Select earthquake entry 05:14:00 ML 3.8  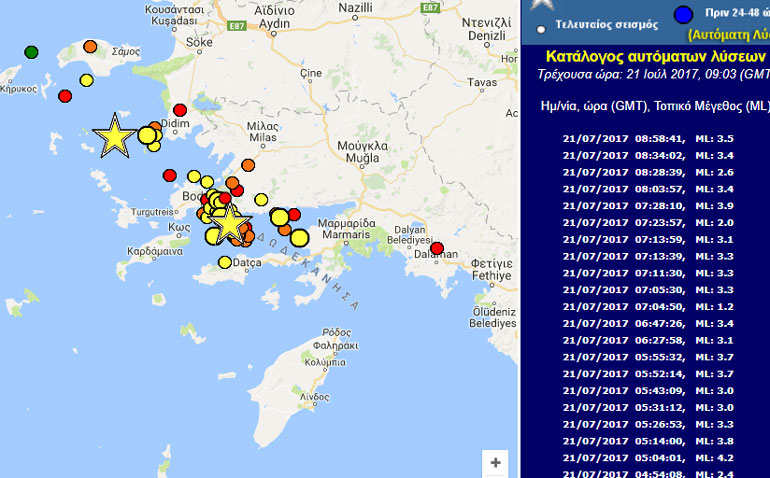pos(648,441)
